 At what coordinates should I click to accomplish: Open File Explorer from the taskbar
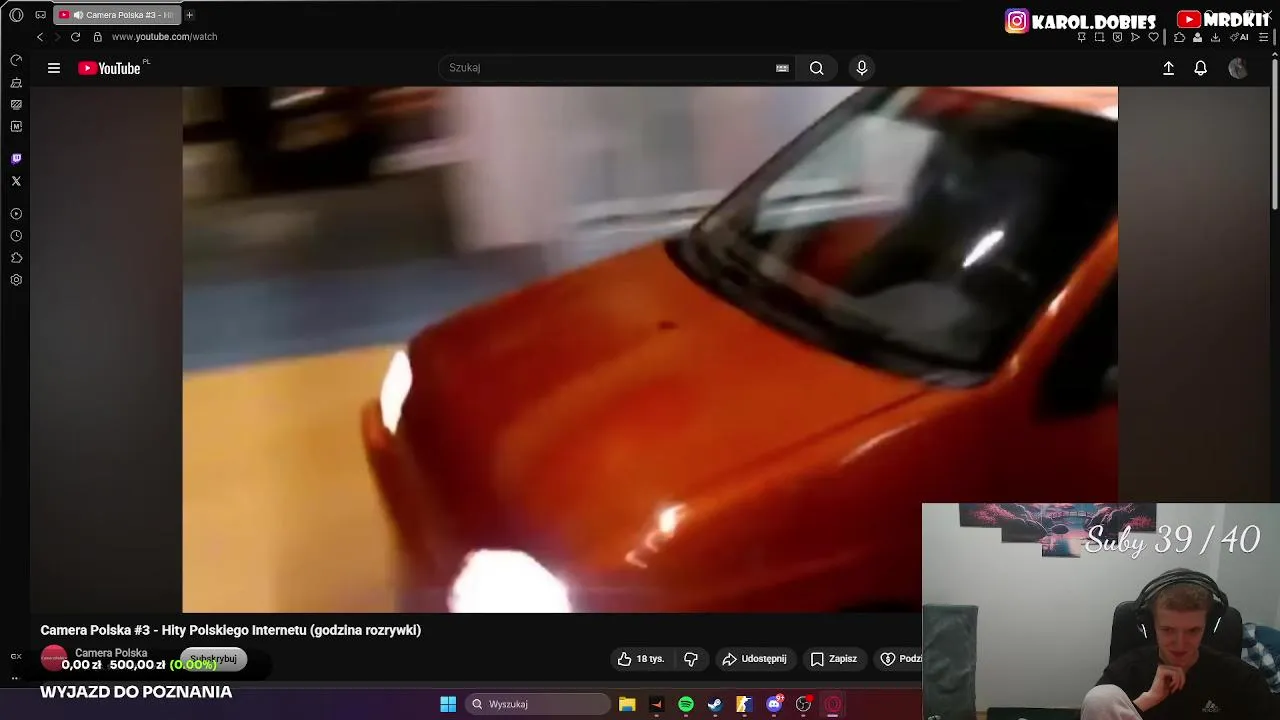[x=627, y=704]
